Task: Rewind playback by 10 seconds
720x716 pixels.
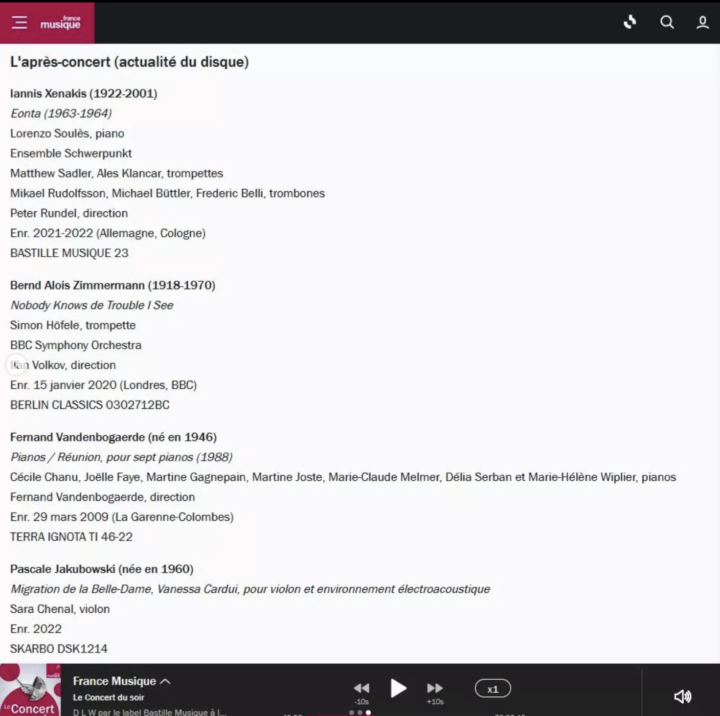Action: (361, 688)
